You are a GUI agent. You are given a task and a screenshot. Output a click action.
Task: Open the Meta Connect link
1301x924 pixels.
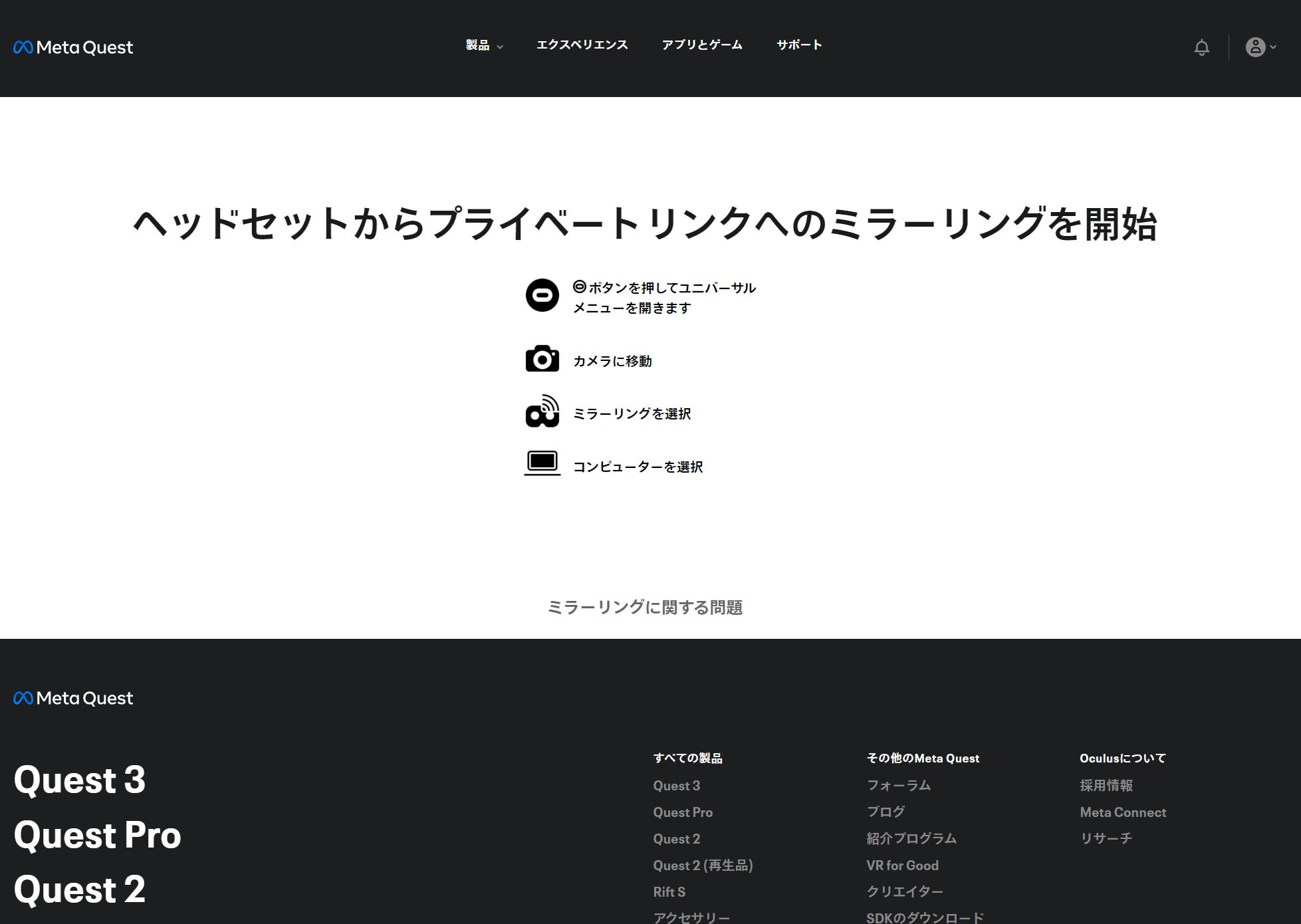tap(1122, 812)
